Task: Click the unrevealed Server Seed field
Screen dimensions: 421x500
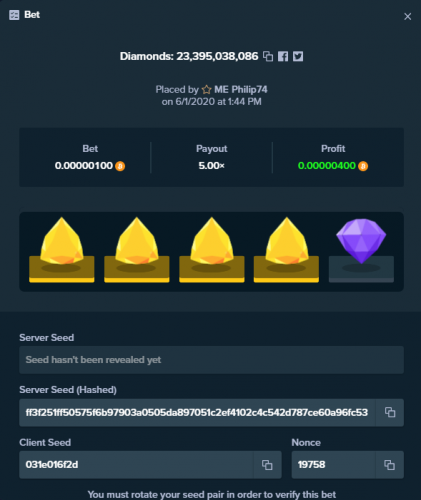Action: coord(211,360)
